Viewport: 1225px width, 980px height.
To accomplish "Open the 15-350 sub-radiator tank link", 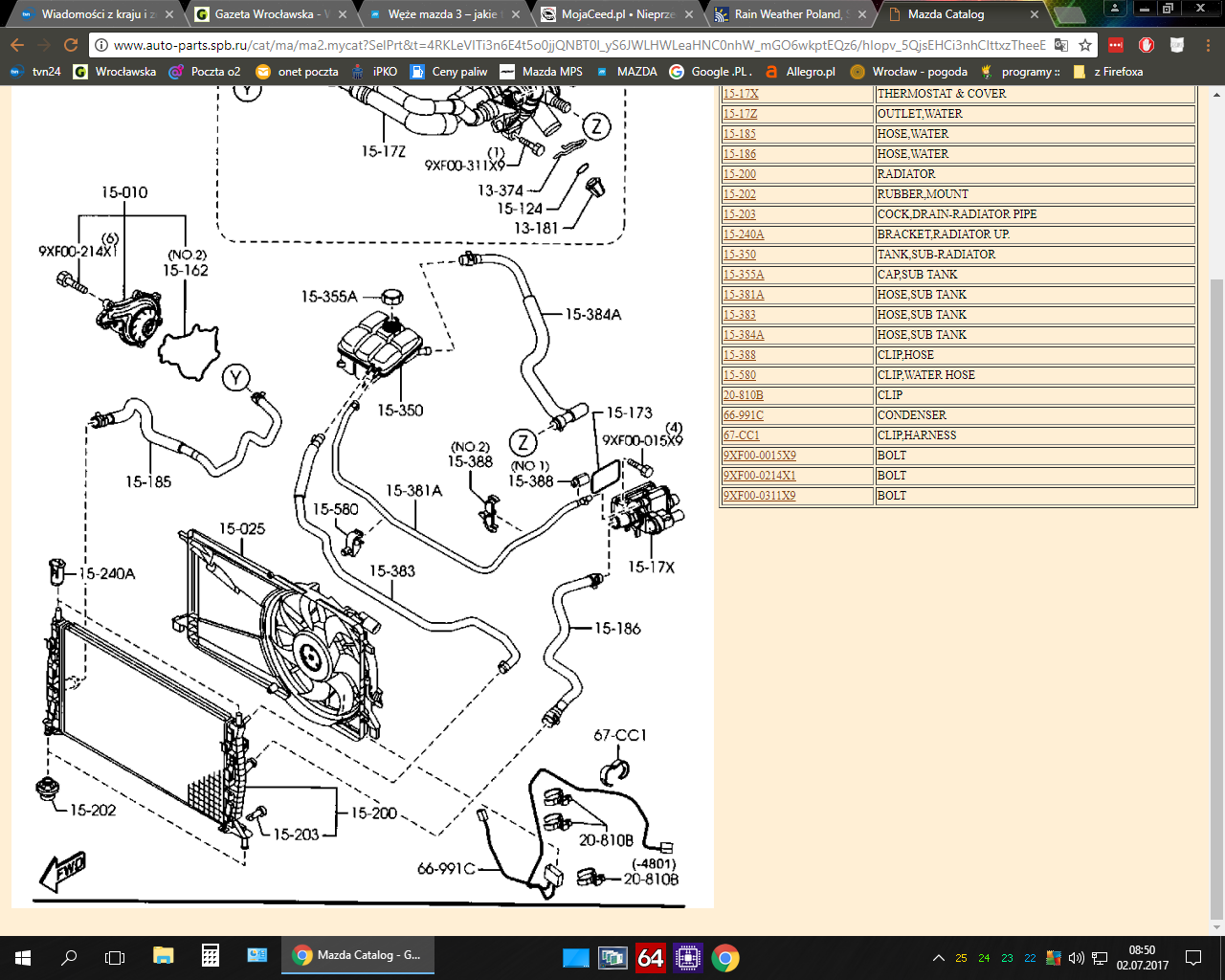I will (x=739, y=255).
